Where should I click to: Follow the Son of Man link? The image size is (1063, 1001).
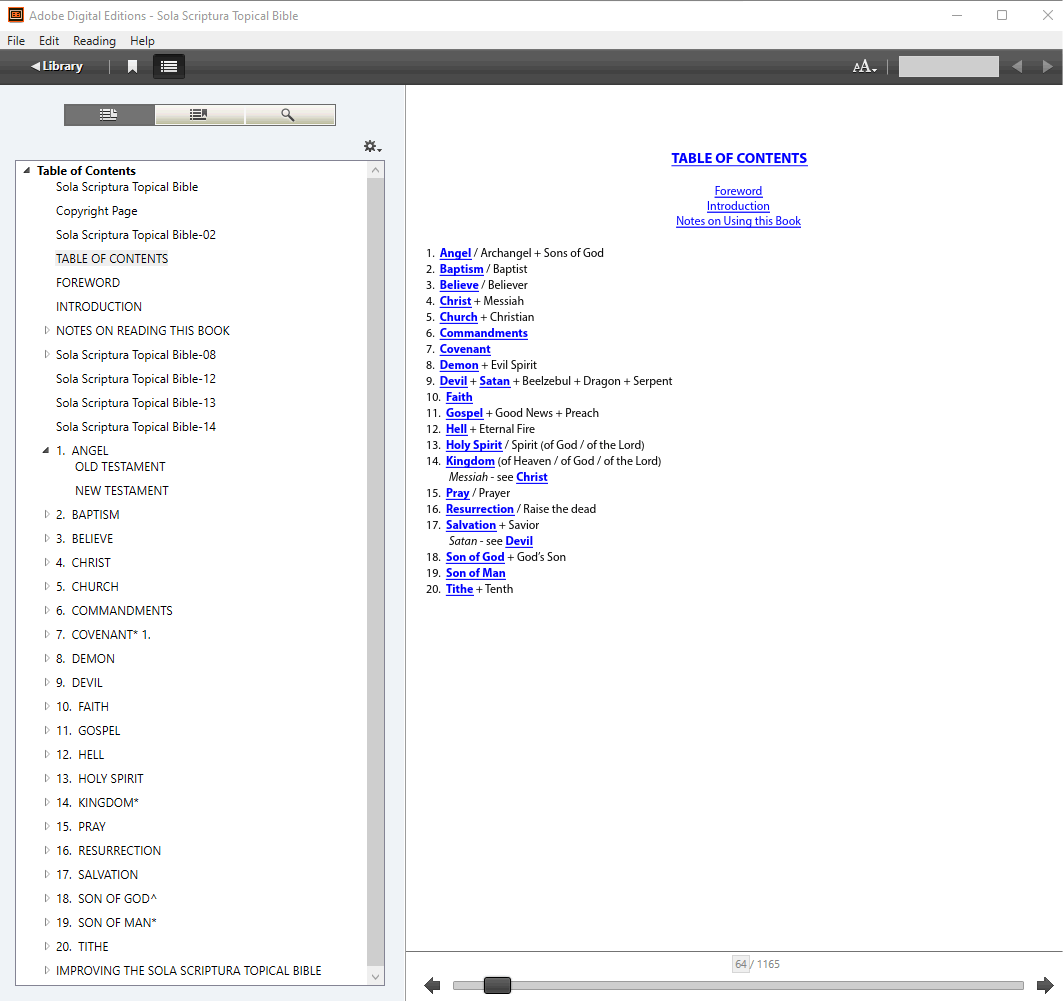(x=475, y=573)
